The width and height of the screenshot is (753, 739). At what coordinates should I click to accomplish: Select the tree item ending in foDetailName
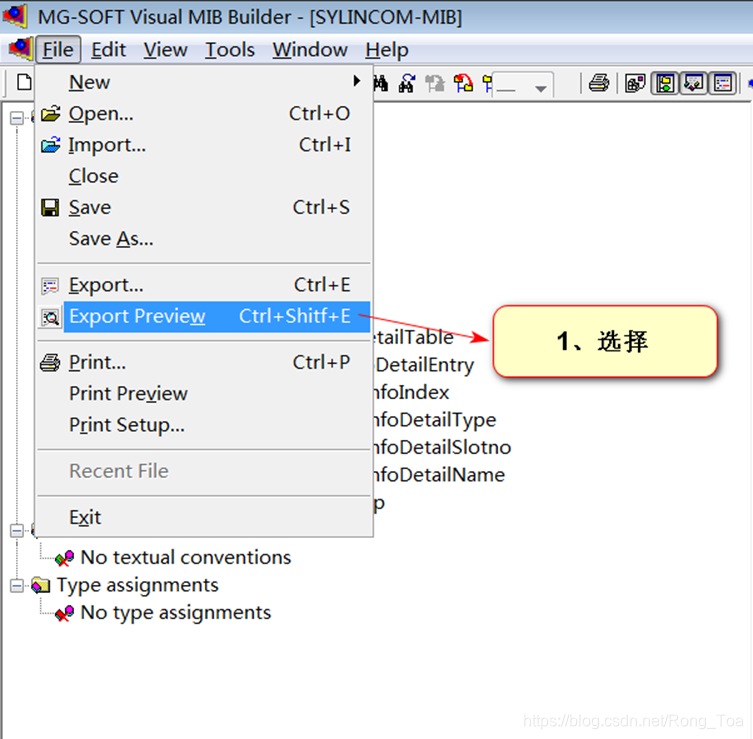coord(440,475)
